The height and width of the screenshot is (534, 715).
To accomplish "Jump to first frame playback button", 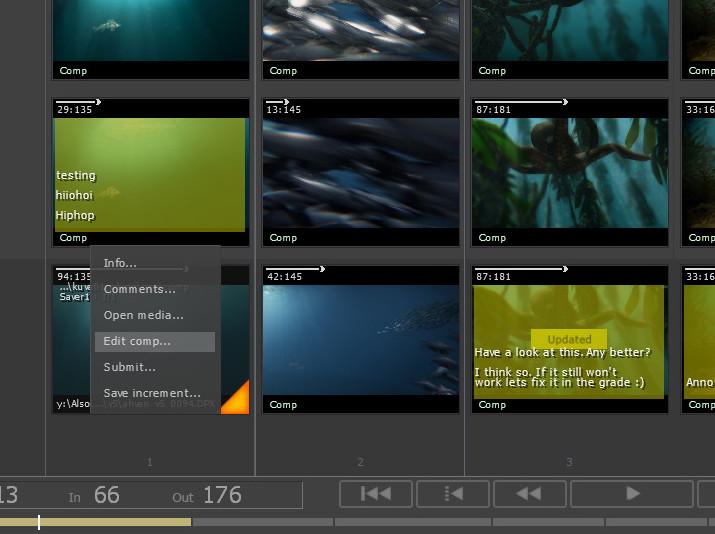I will click(x=376, y=494).
